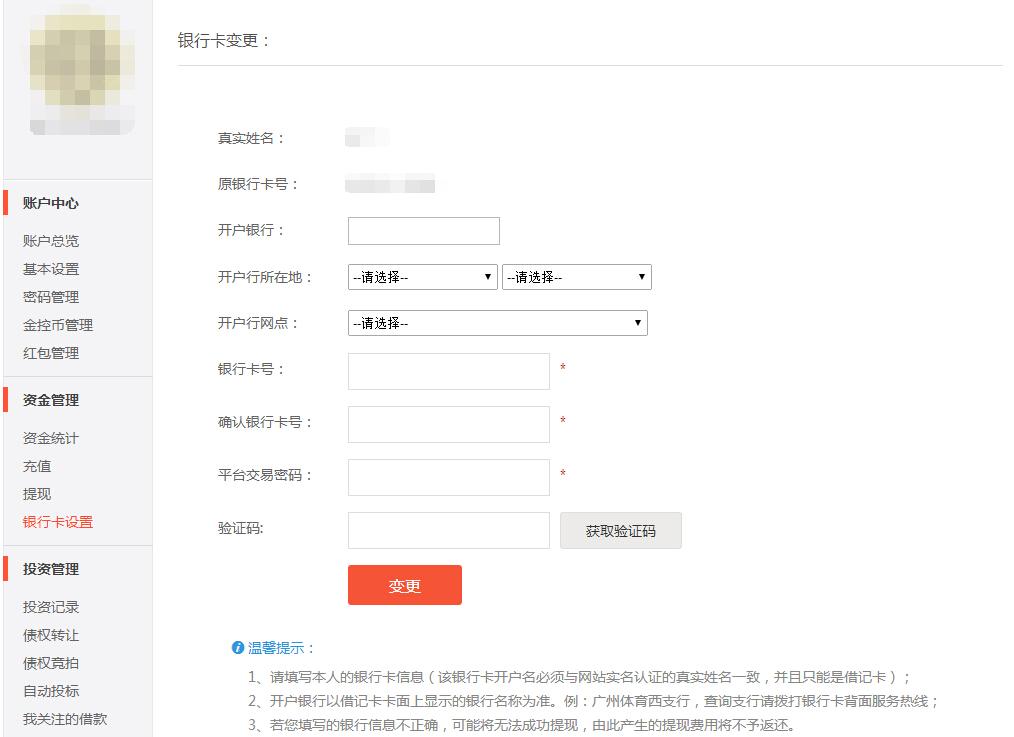1014x737 pixels.
Task: Click the 开户银行 text field
Action: coord(423,231)
